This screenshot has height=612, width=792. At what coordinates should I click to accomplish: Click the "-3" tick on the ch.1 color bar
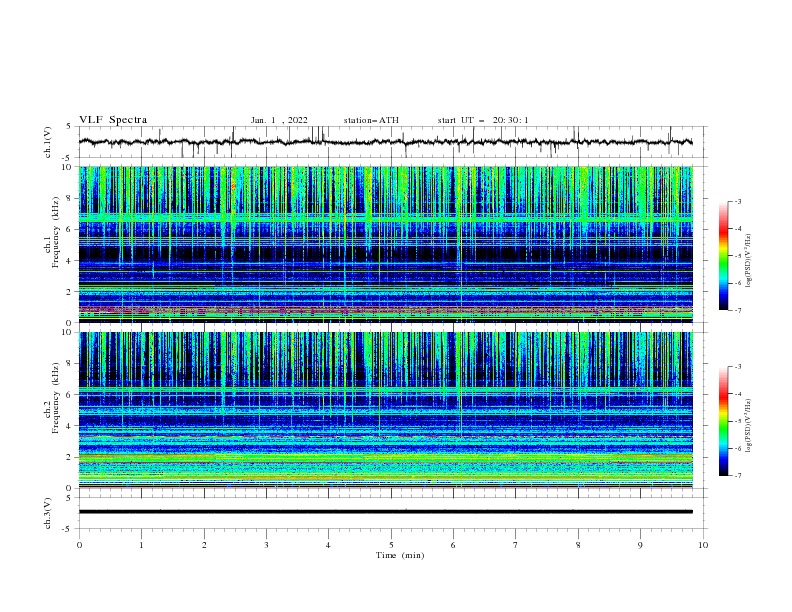coord(737,201)
